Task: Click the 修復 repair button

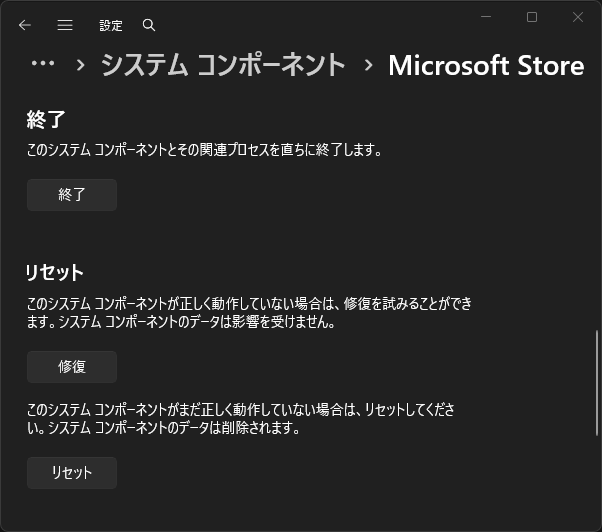Action: click(72, 367)
